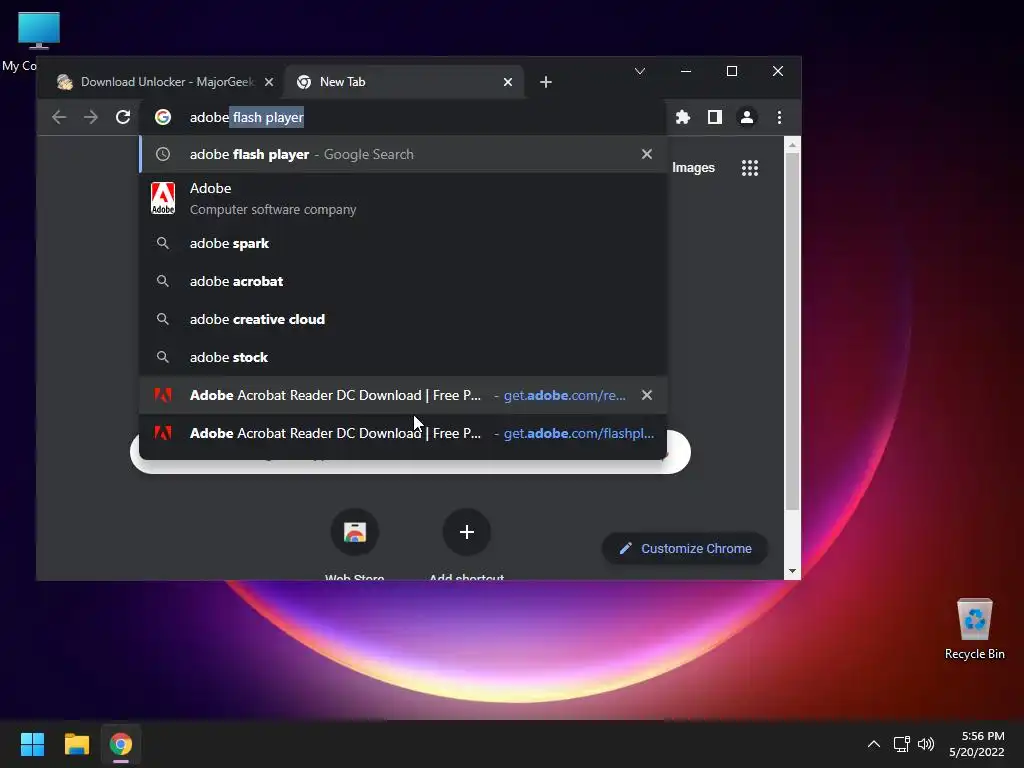The height and width of the screenshot is (768, 1024).
Task: Open the Extensions puzzle icon
Action: (682, 117)
